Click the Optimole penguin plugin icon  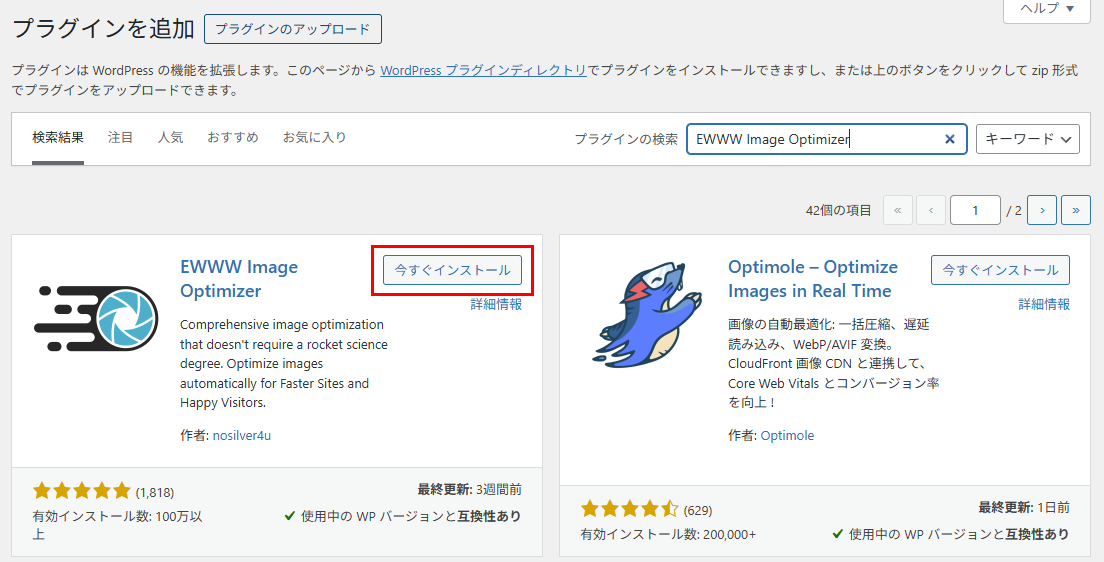[x=648, y=314]
